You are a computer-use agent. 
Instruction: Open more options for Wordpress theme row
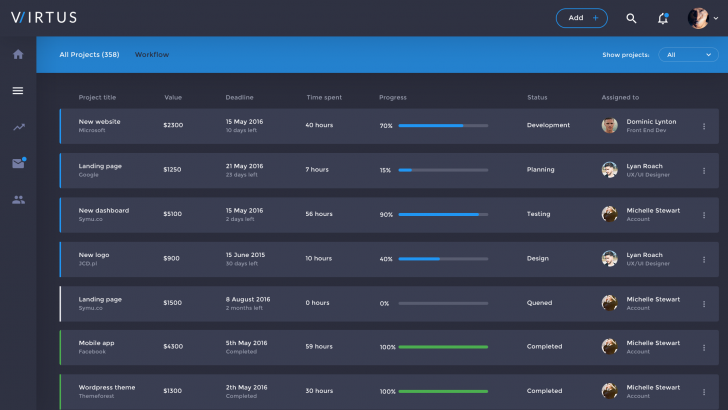[x=704, y=392]
